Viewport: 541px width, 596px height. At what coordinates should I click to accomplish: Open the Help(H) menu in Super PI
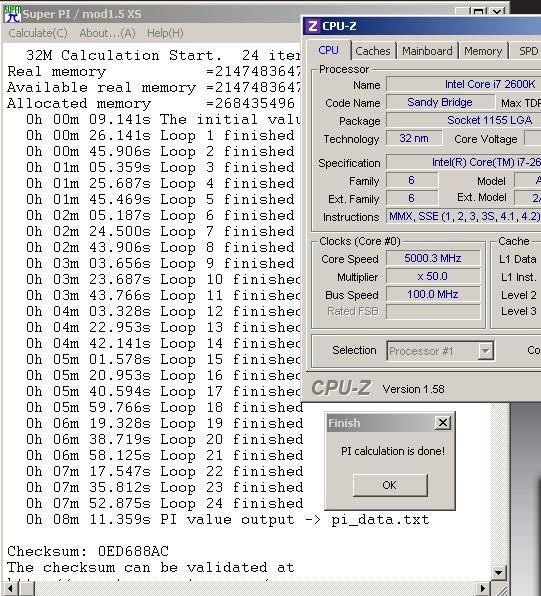(165, 33)
